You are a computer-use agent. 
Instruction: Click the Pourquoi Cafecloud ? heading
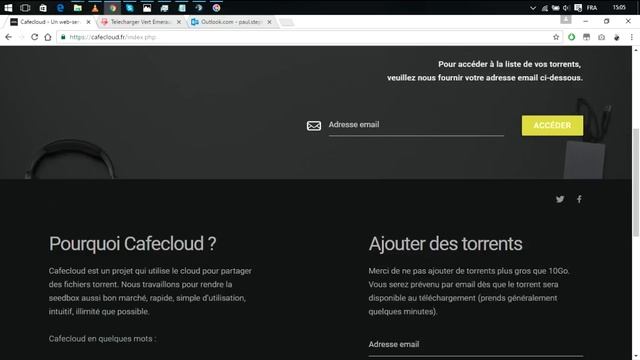click(x=133, y=244)
